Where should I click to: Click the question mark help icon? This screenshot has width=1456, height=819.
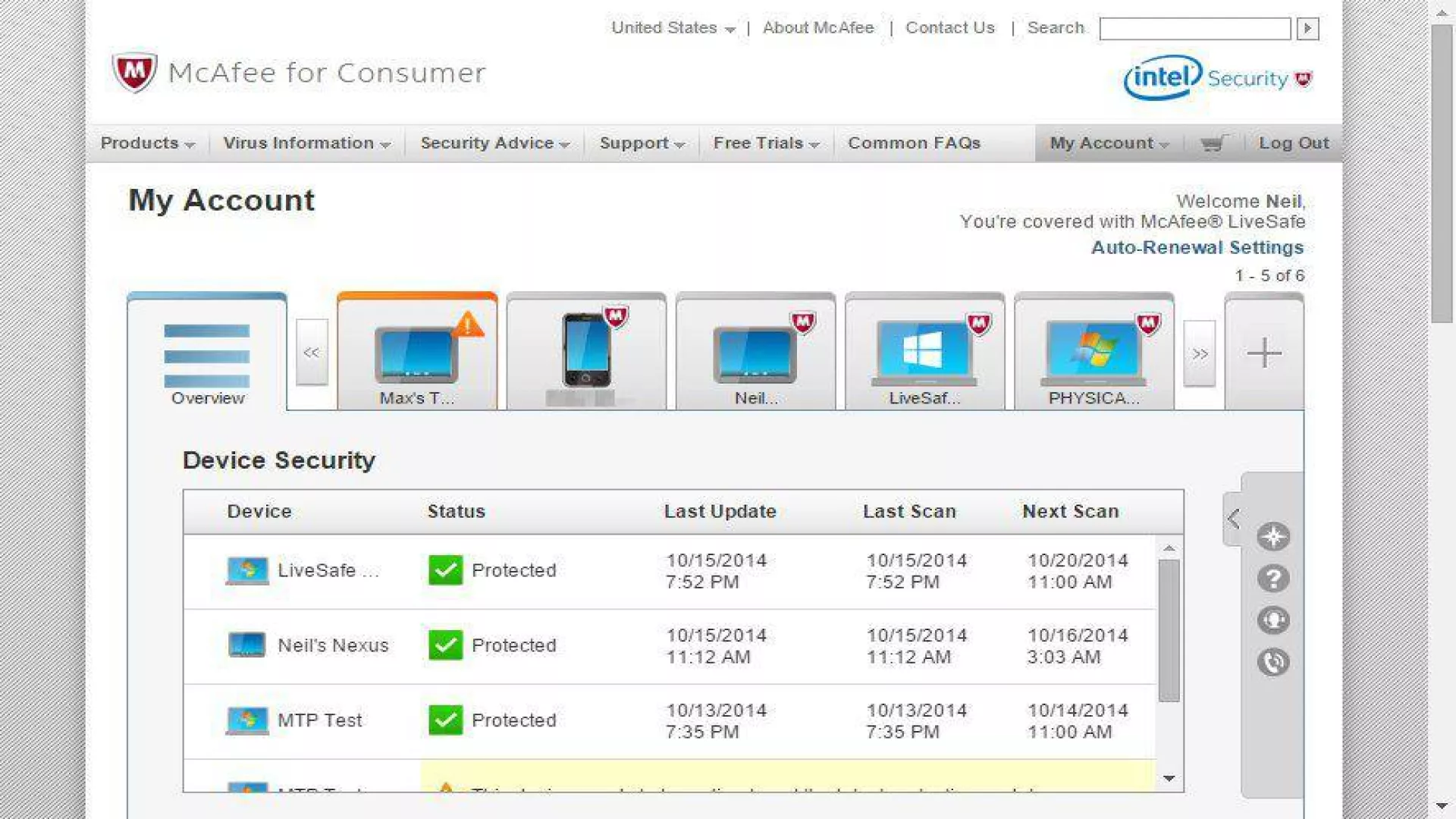1273,579
